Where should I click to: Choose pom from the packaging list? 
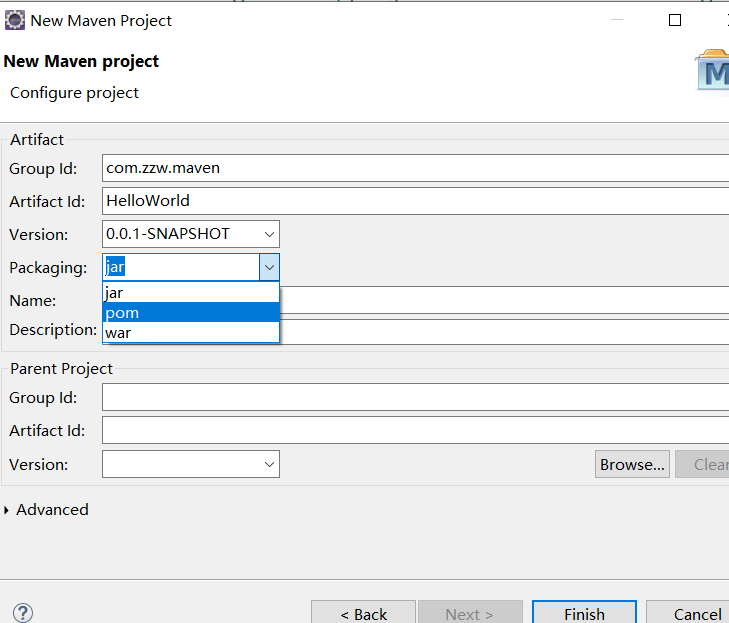191,312
